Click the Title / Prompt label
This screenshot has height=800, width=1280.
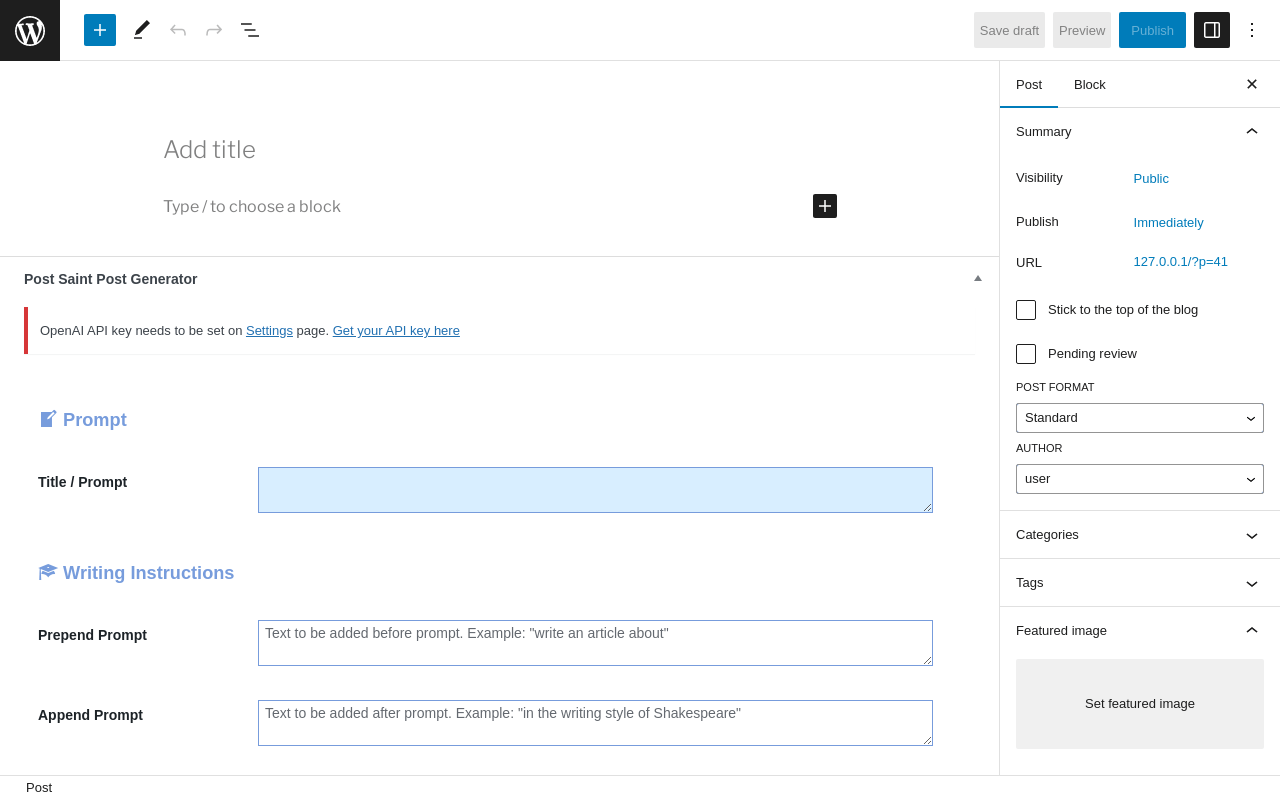82,482
